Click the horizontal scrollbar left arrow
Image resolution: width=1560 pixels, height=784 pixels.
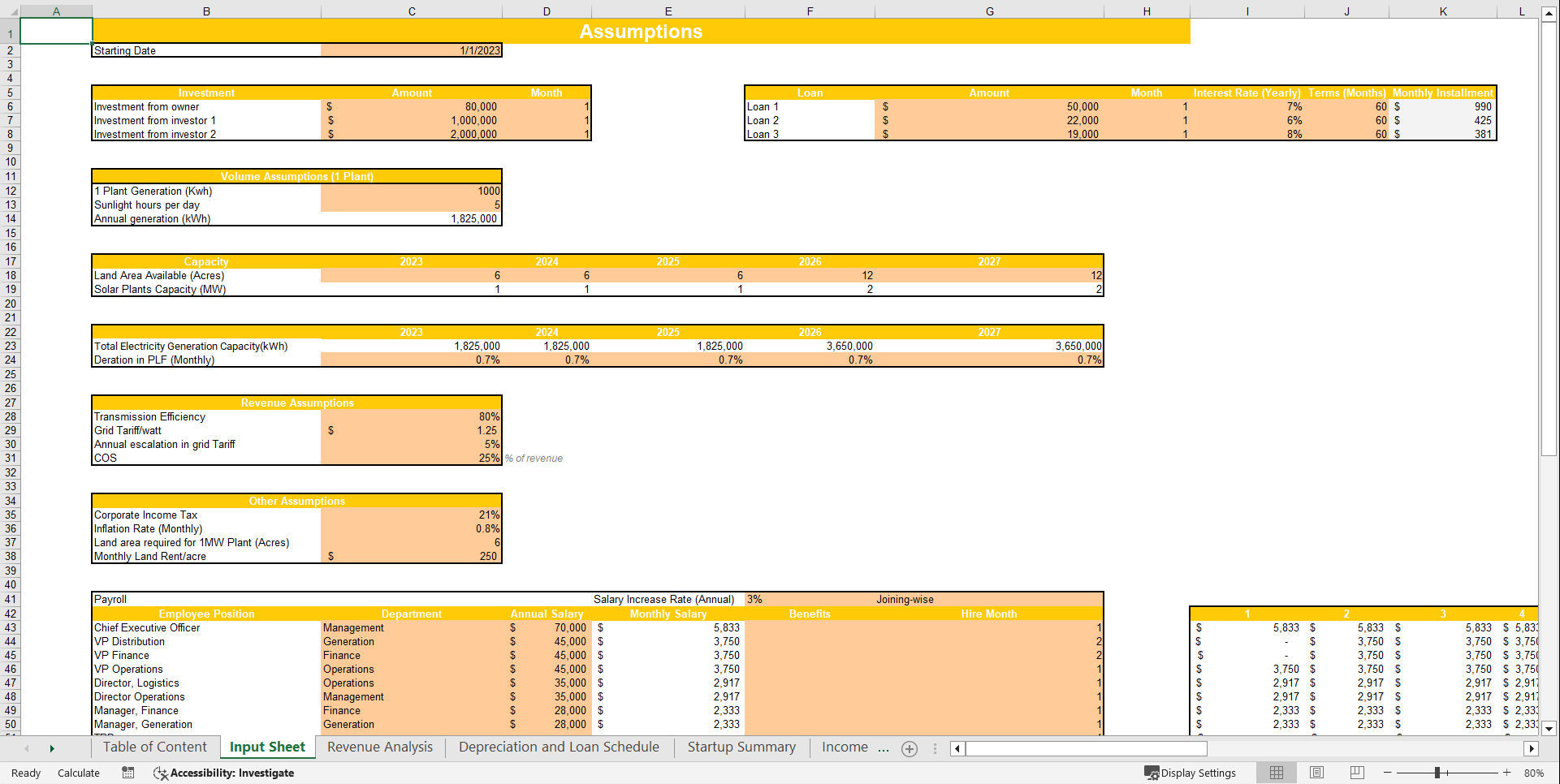(957, 748)
